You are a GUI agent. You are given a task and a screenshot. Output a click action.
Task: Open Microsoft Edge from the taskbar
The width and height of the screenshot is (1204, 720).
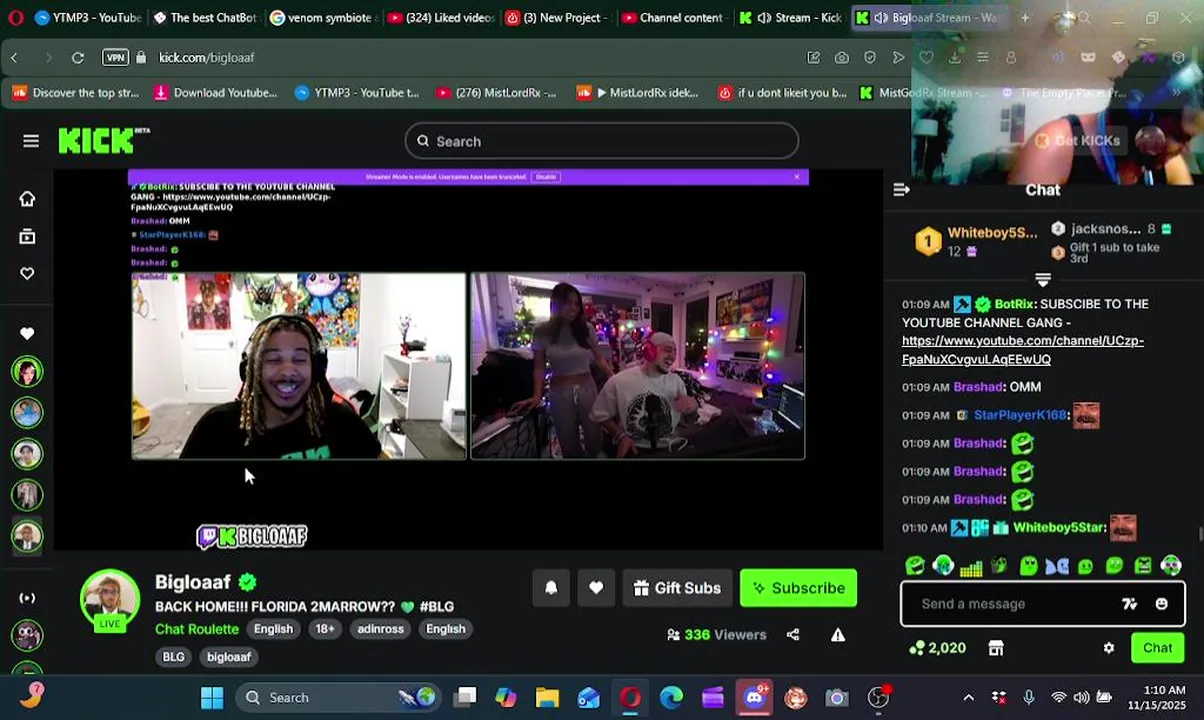click(x=671, y=698)
